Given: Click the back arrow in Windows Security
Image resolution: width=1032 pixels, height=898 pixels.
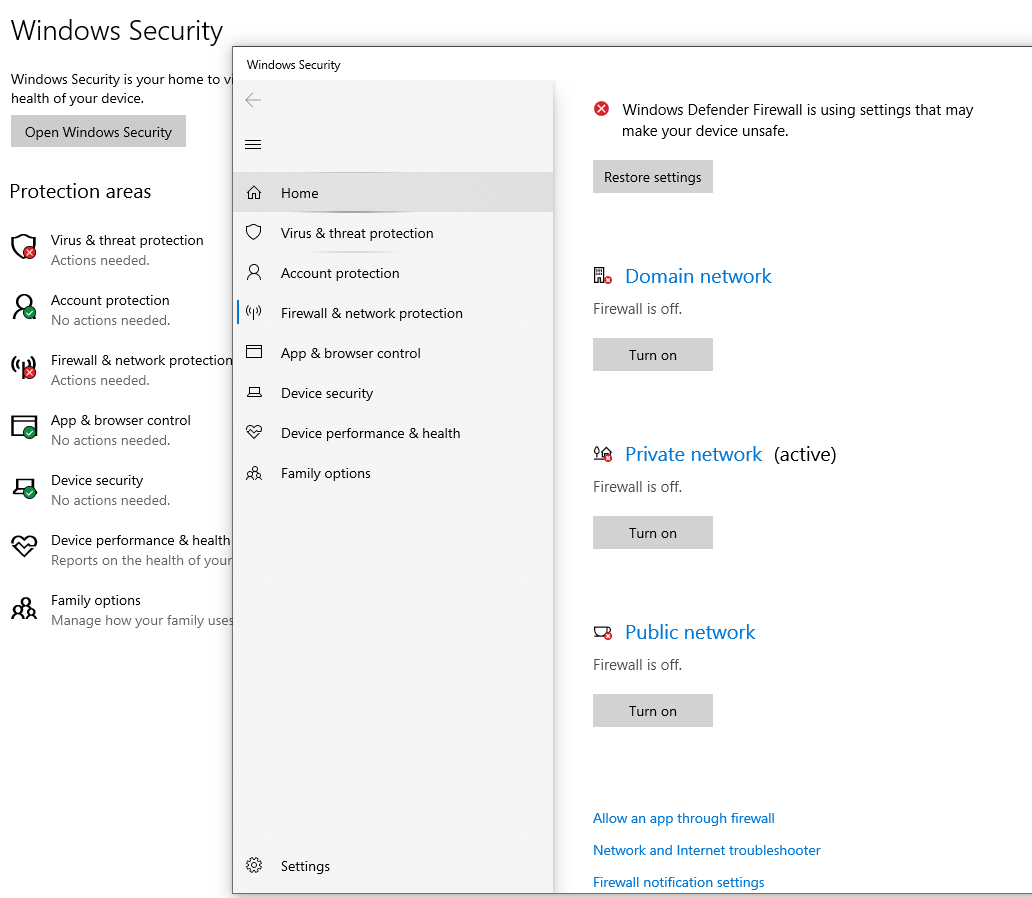Looking at the screenshot, I should pyautogui.click(x=253, y=100).
